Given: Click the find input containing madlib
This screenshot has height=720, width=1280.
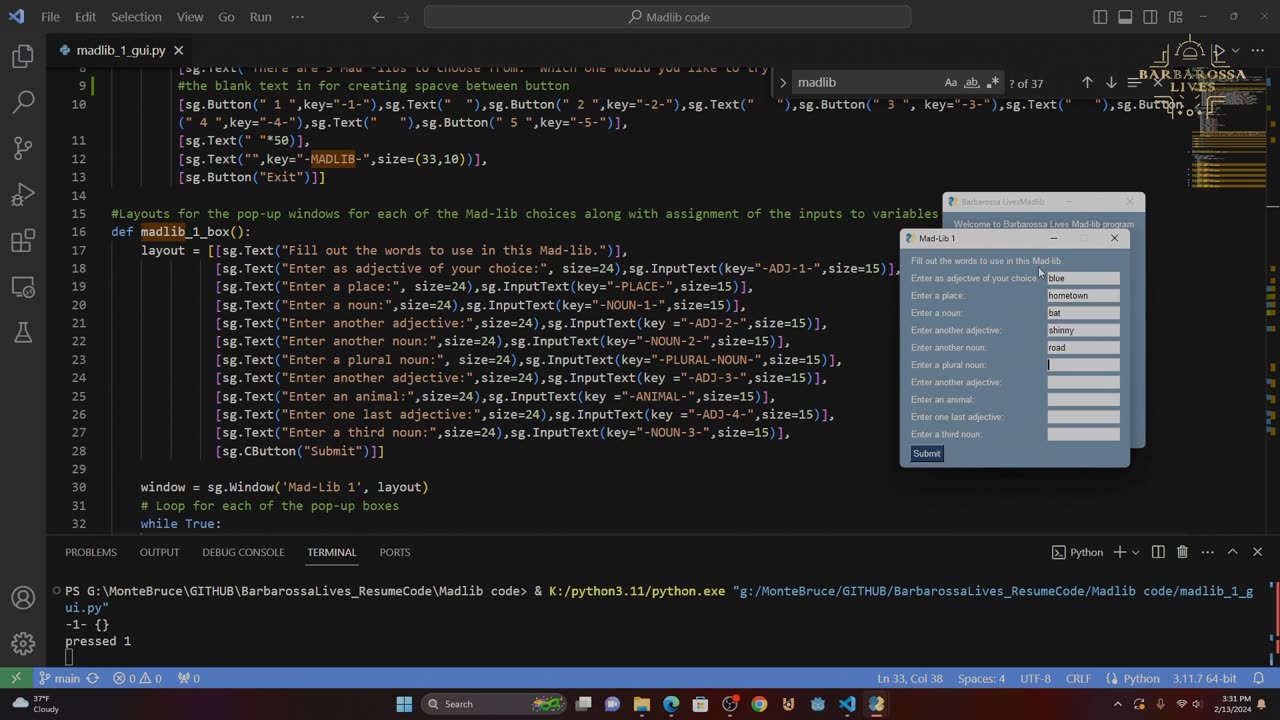Looking at the screenshot, I should (x=866, y=83).
